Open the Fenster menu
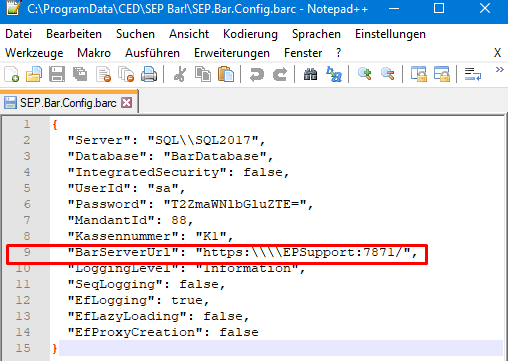 [x=303, y=53]
